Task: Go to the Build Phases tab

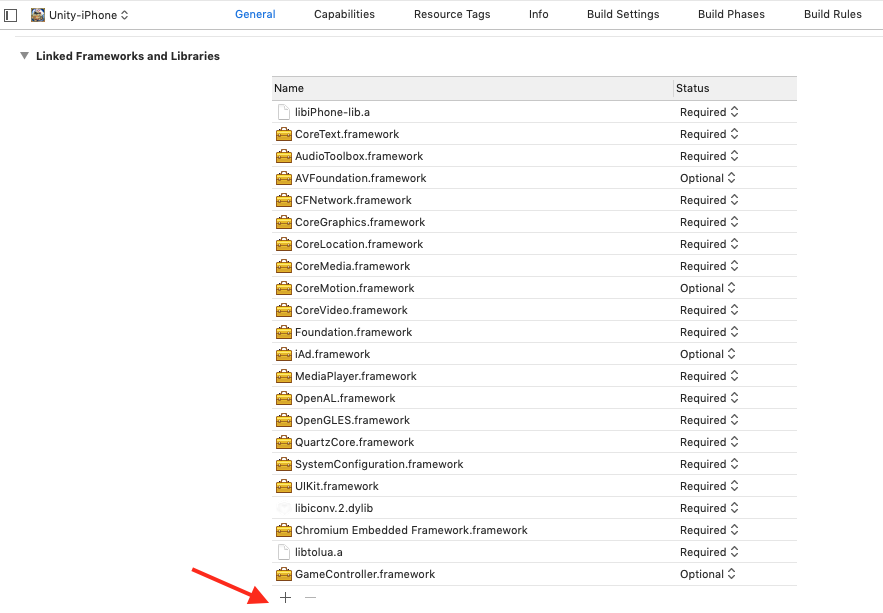Action: [x=731, y=15]
